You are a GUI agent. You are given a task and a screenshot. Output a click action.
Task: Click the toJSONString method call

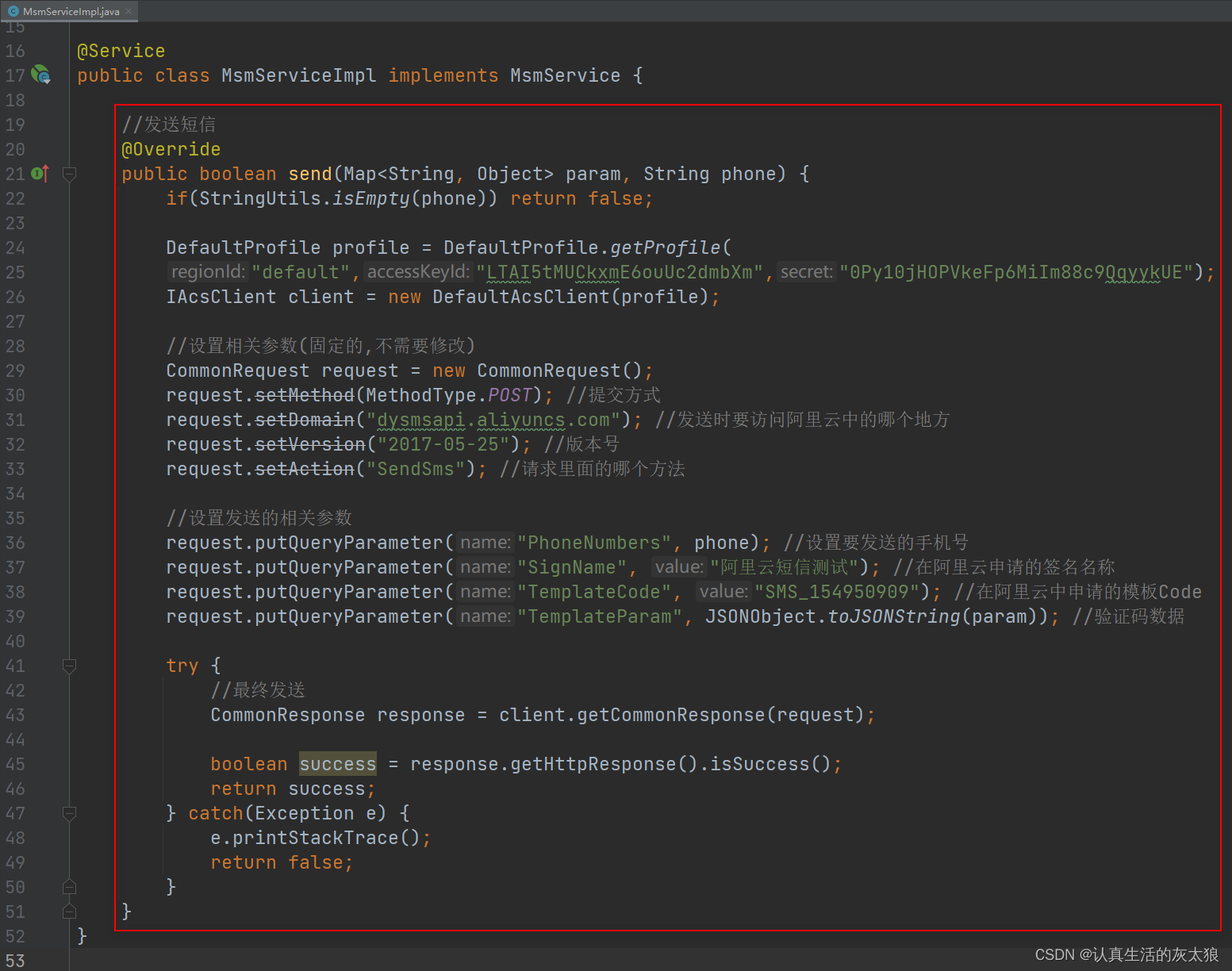click(x=894, y=616)
